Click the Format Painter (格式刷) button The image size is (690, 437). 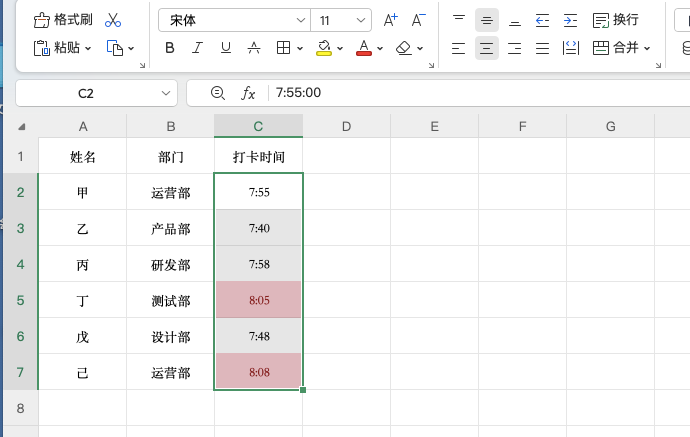coord(66,20)
